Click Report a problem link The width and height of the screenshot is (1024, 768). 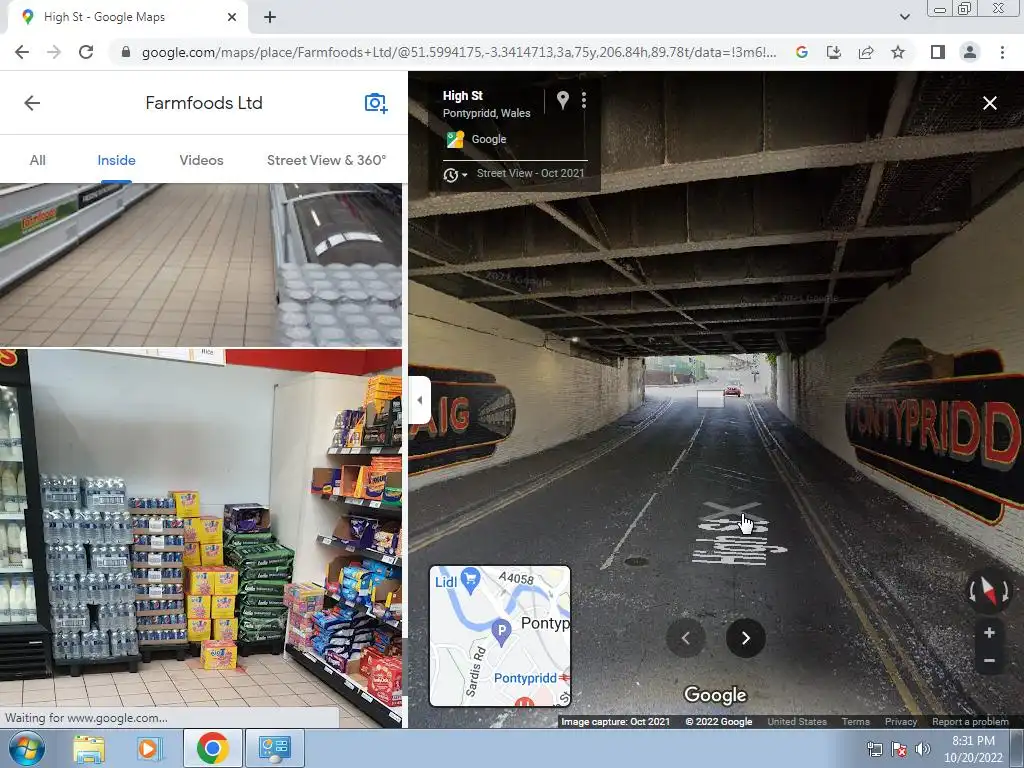pos(970,722)
